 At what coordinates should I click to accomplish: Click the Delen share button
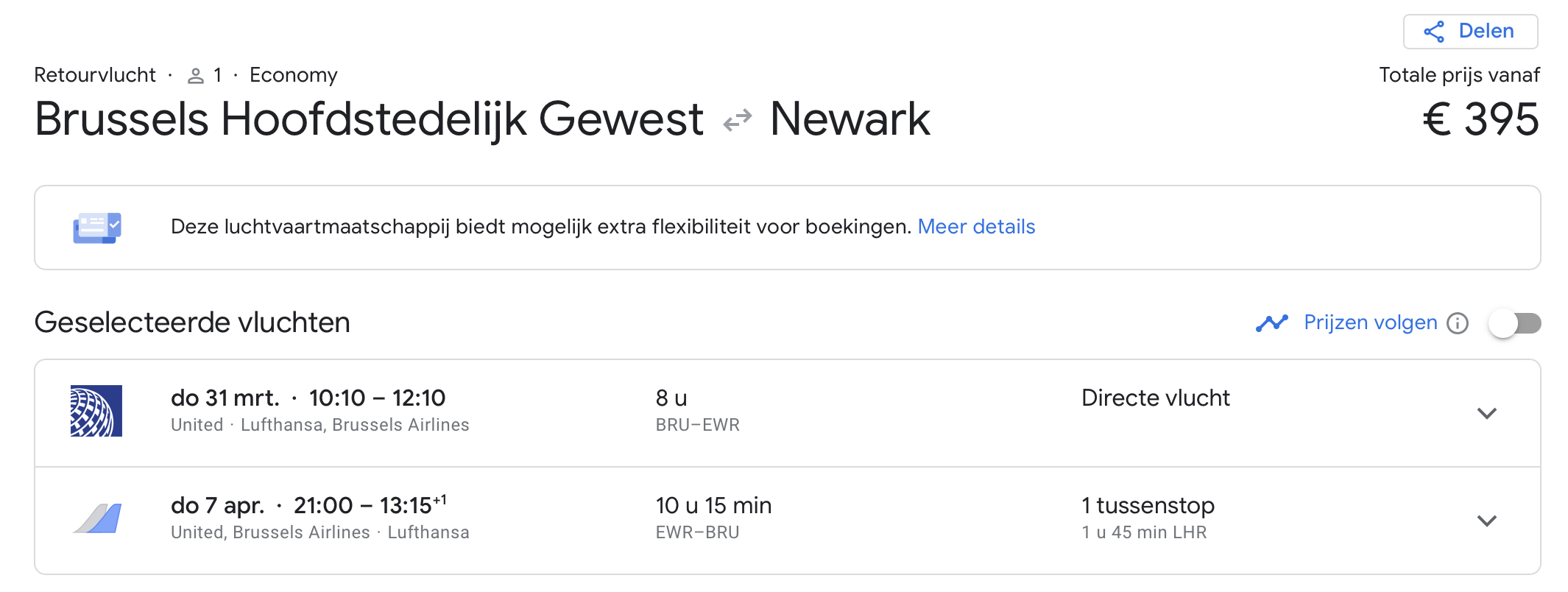pos(1469,32)
